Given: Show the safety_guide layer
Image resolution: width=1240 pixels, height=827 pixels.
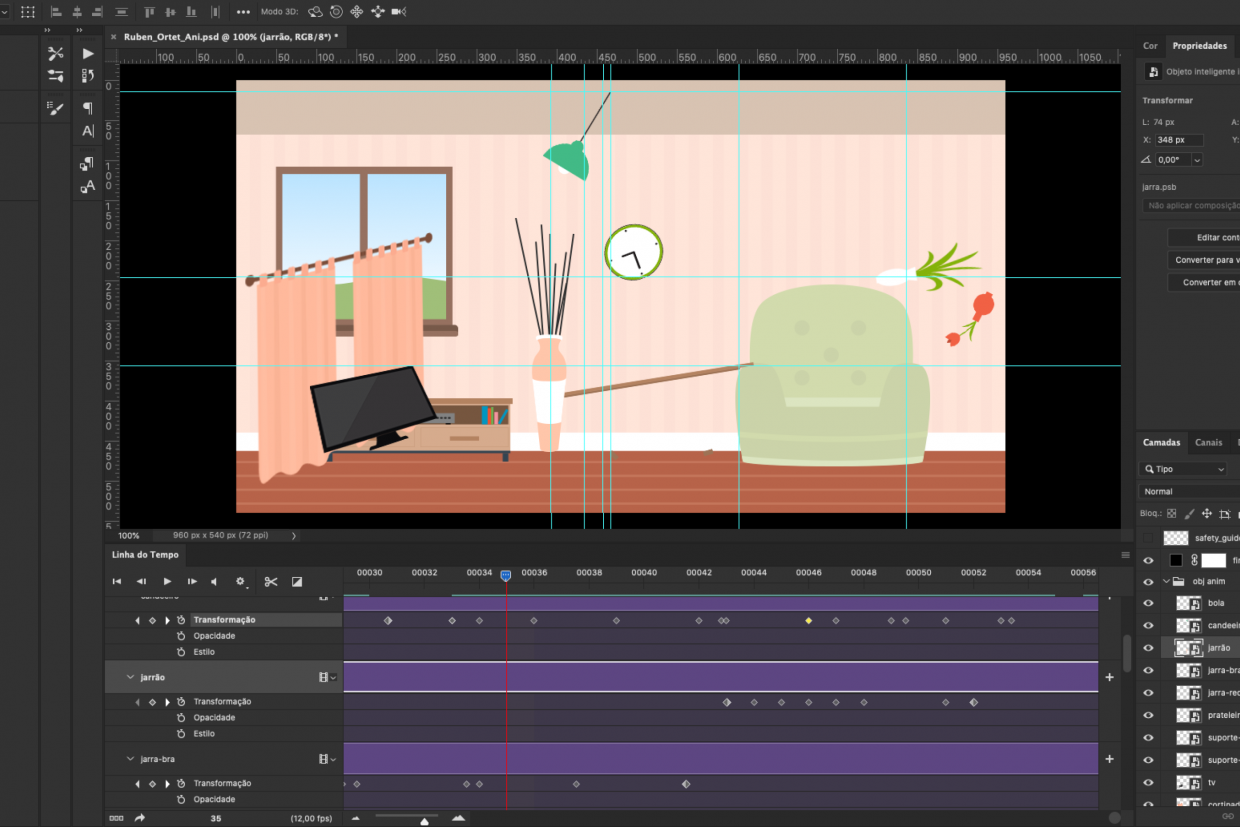Looking at the screenshot, I should point(1148,538).
